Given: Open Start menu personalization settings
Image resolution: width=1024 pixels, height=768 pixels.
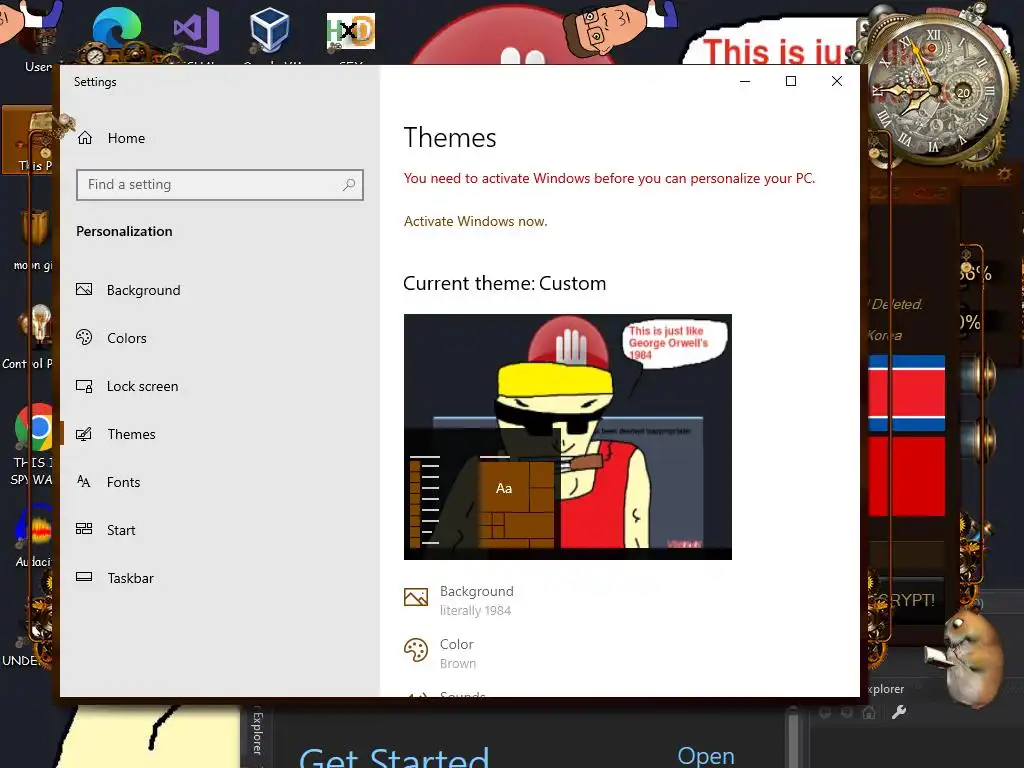Looking at the screenshot, I should click(121, 530).
